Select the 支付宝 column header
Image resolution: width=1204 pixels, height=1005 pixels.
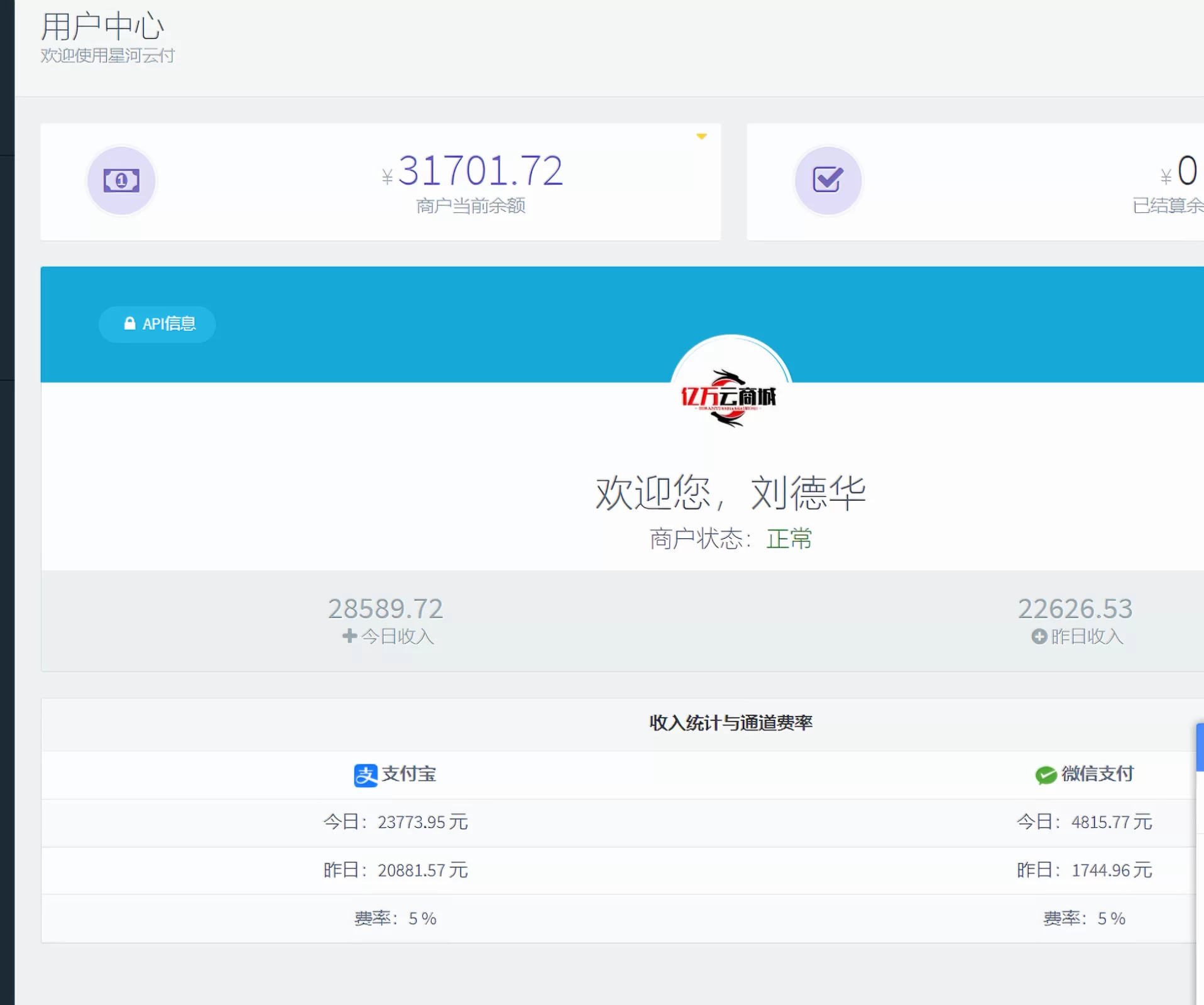[x=395, y=775]
